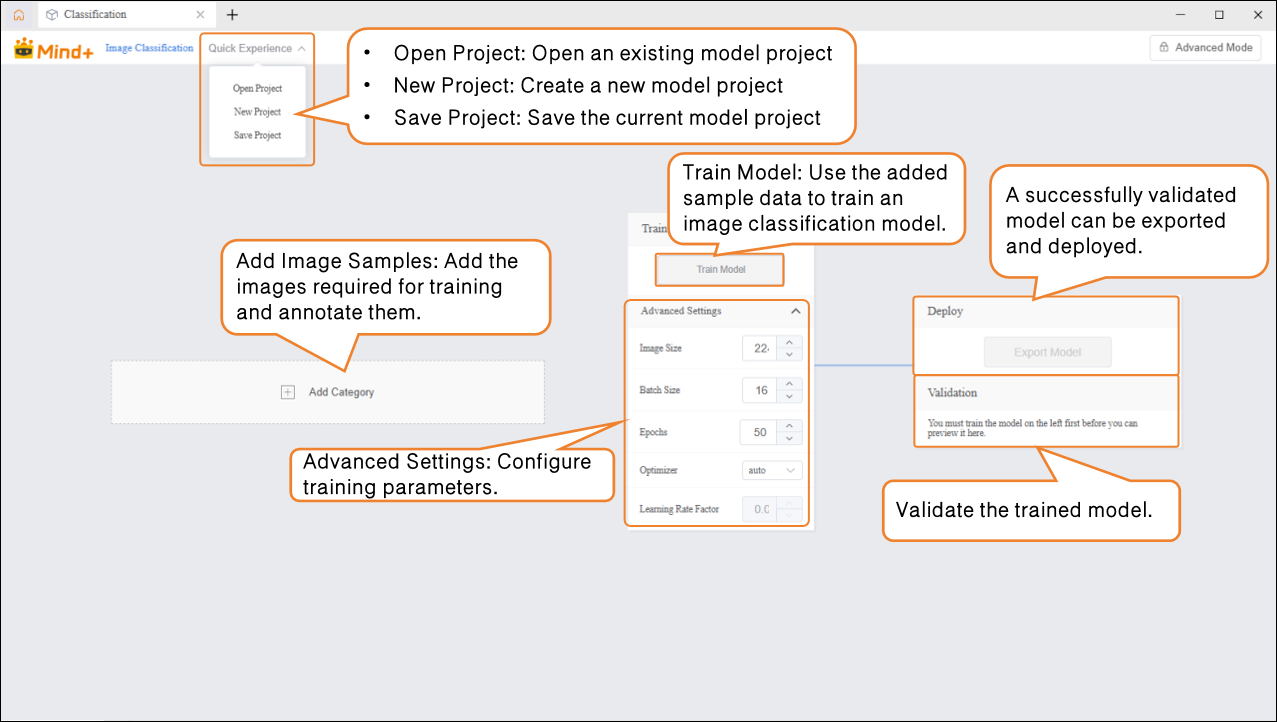Select Save Project from the menu
The image size is (1277, 722).
click(x=257, y=135)
